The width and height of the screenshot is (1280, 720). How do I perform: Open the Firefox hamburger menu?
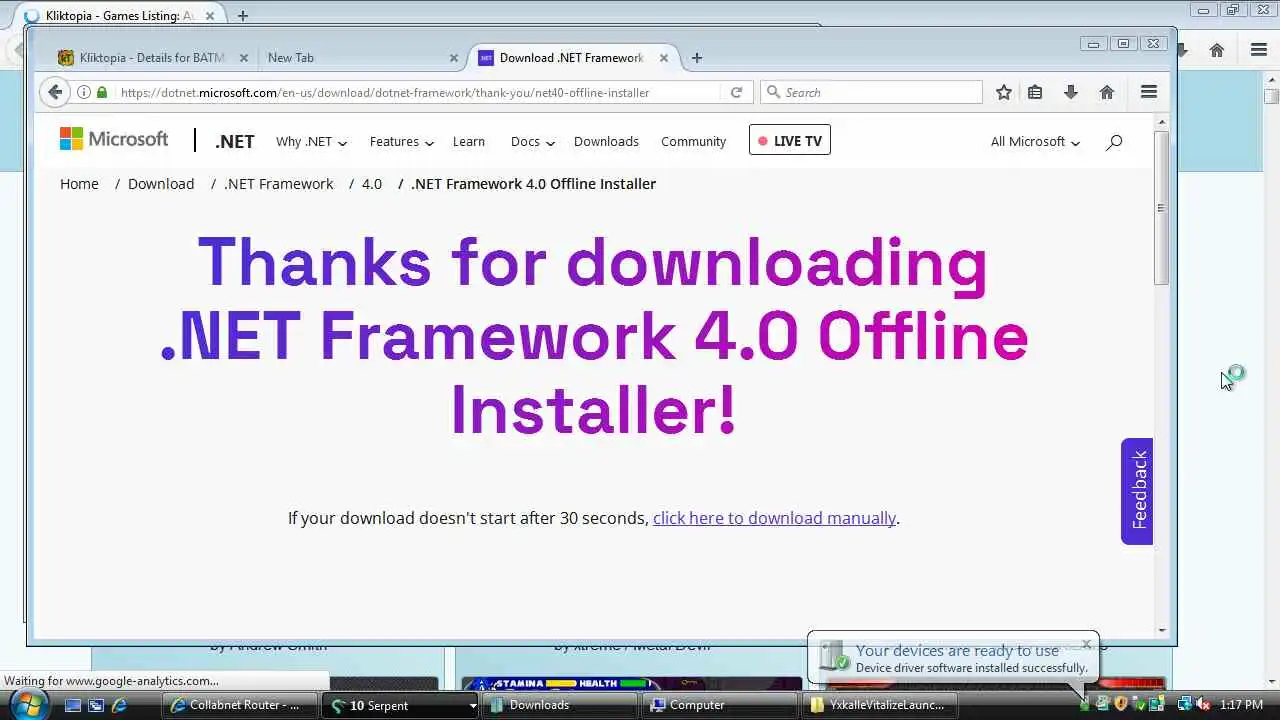[x=1149, y=92]
